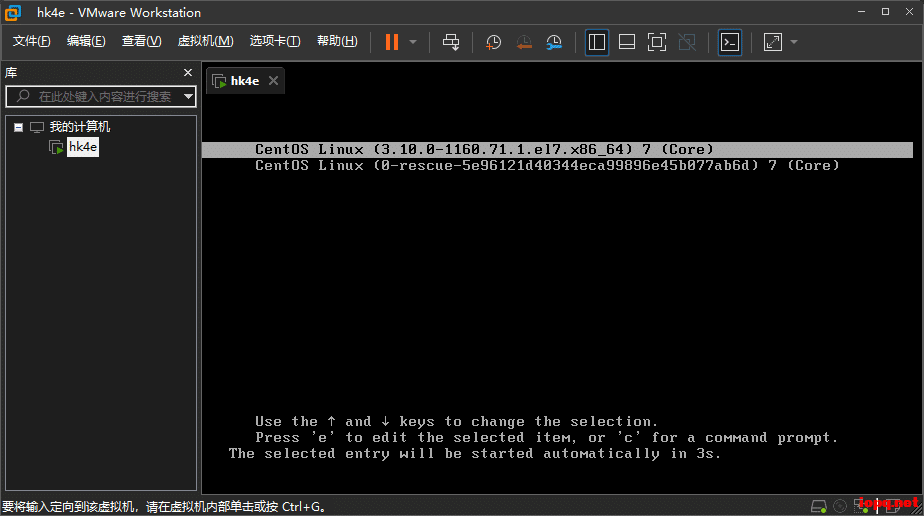The image size is (924, 516).
Task: Take a snapshot of this VM
Action: coord(493,42)
